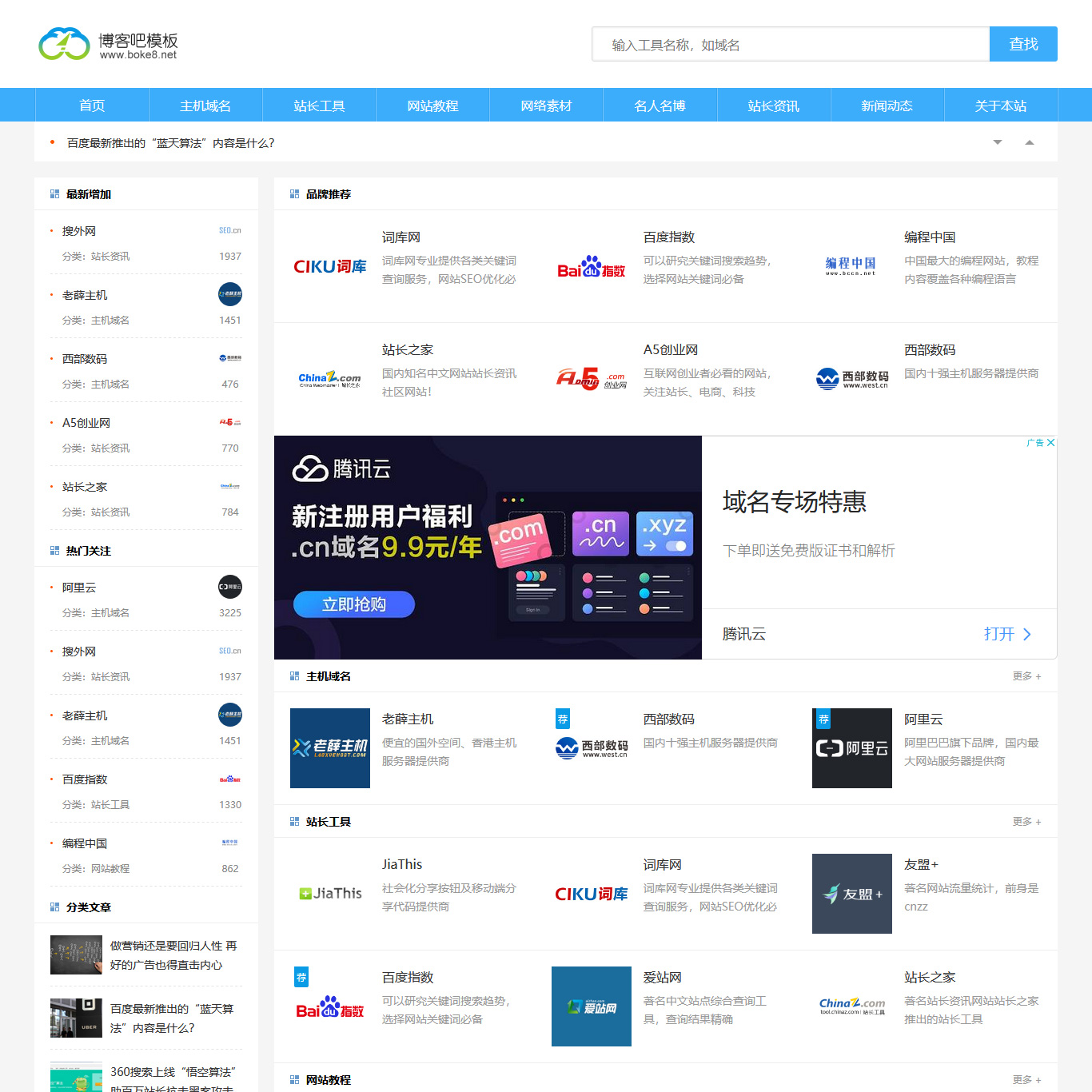The image size is (1092, 1092).
Task: Click the 老薛主机 thumbnail in 主机域名
Action: pyautogui.click(x=330, y=748)
